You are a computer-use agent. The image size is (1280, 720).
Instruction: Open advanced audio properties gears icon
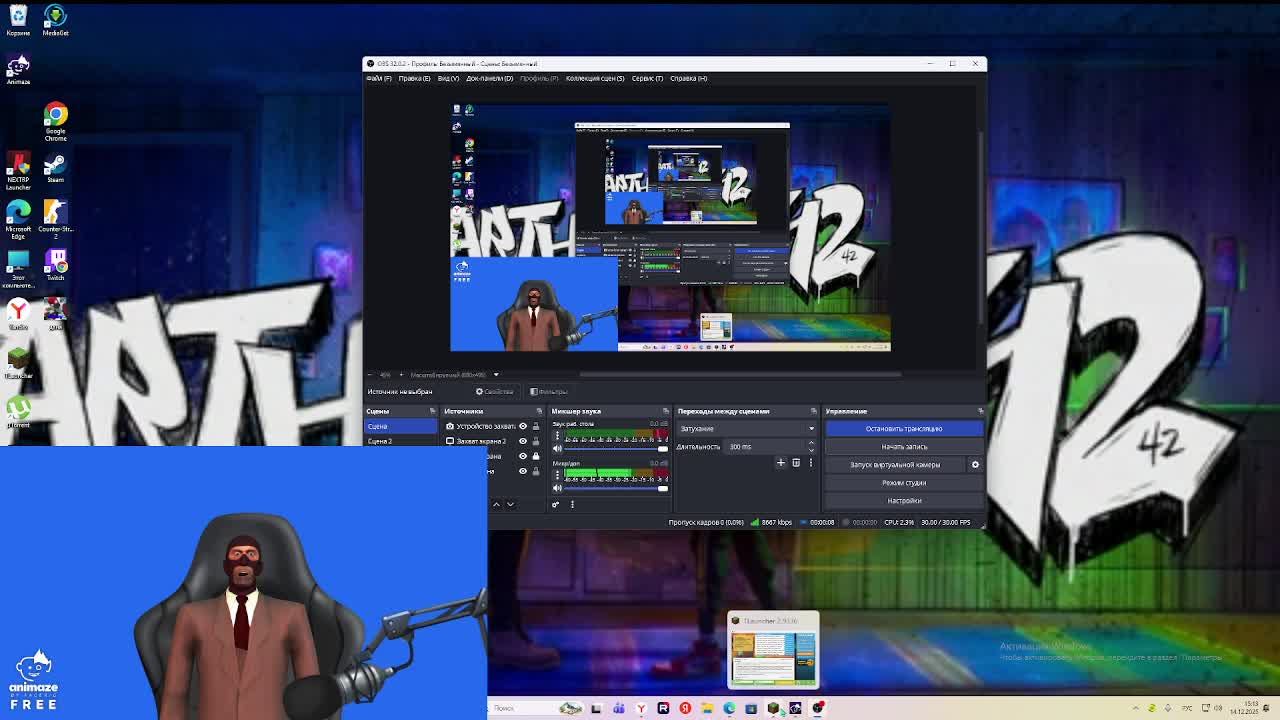point(556,505)
